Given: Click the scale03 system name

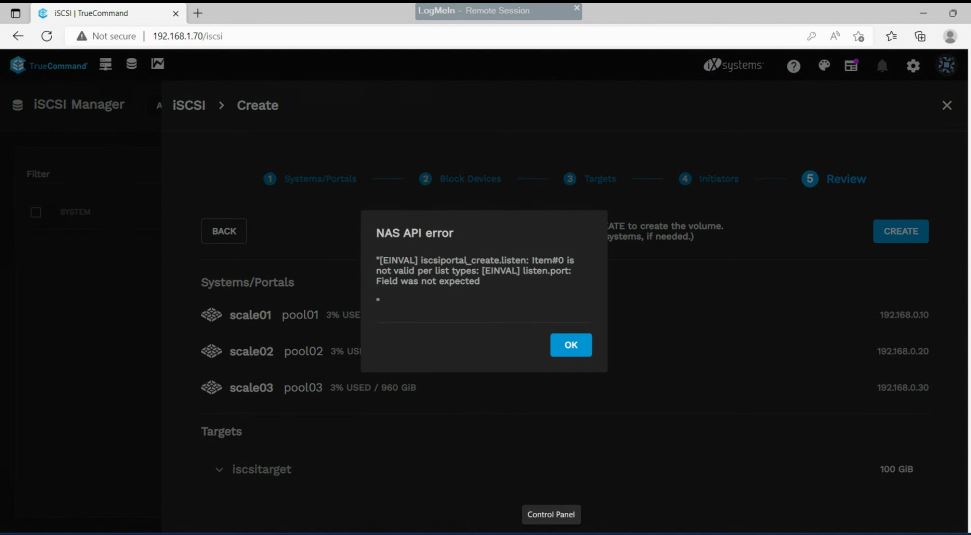Looking at the screenshot, I should tap(251, 388).
